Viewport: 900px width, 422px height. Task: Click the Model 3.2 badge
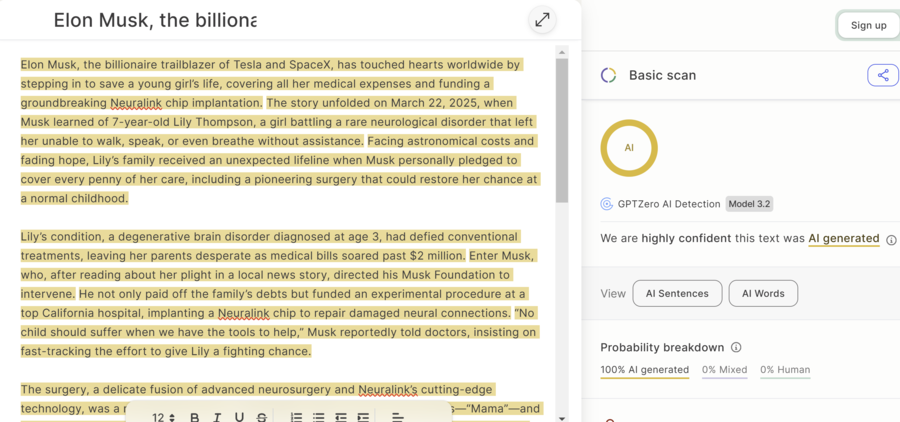[x=749, y=204]
